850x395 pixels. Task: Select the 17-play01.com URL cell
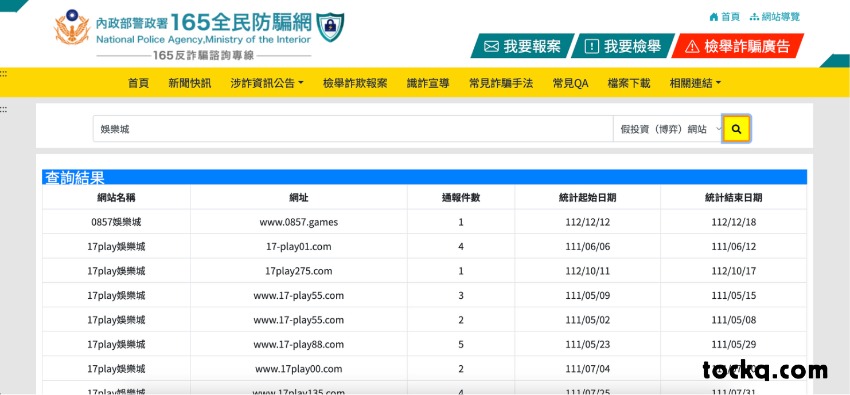click(299, 247)
